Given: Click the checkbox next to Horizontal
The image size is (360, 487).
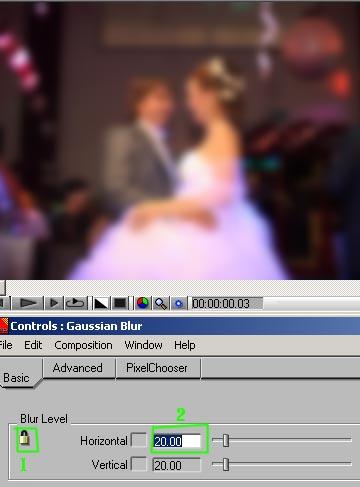Looking at the screenshot, I should click(139, 440).
